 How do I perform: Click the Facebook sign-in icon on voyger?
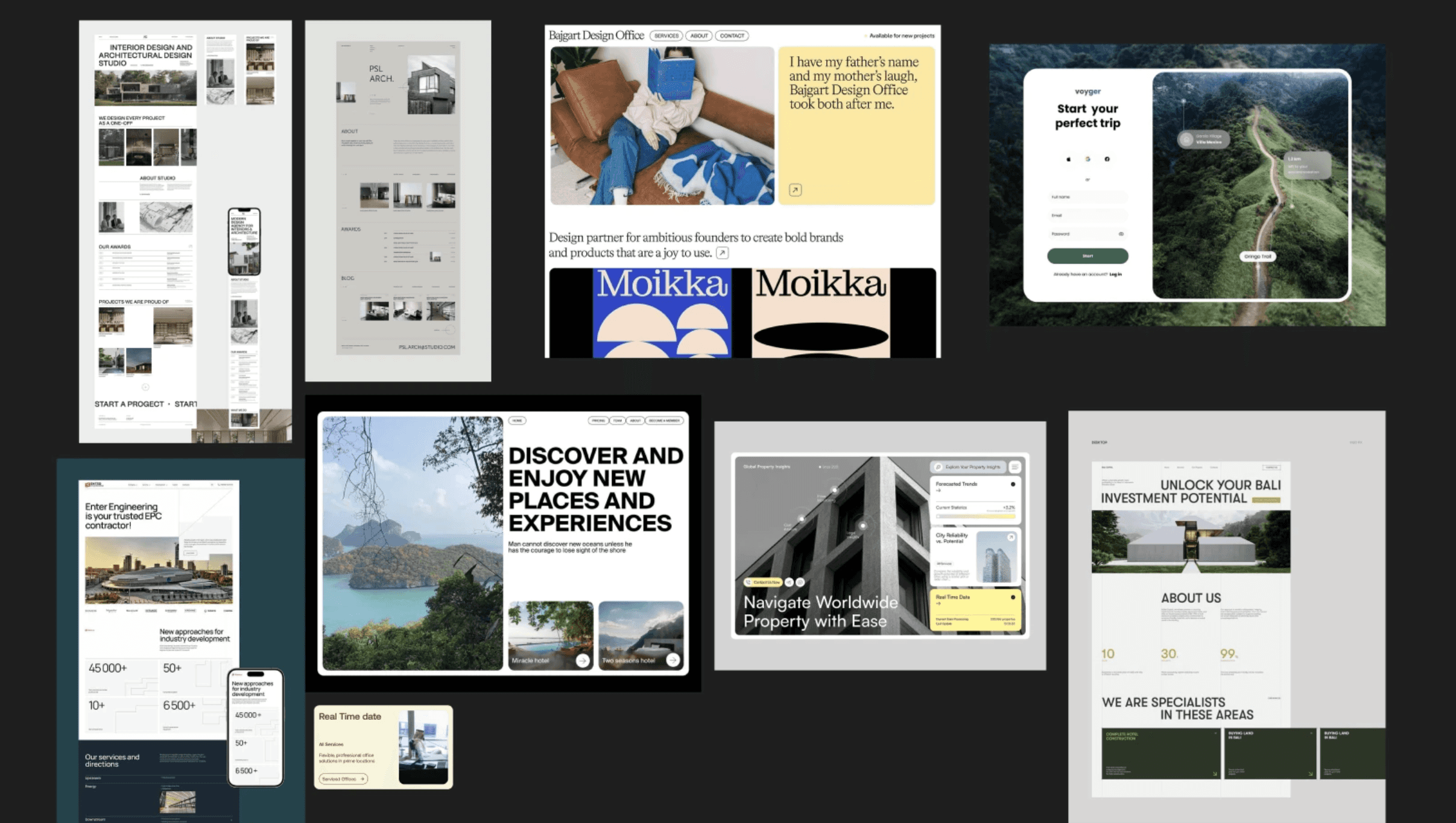pos(1107,159)
